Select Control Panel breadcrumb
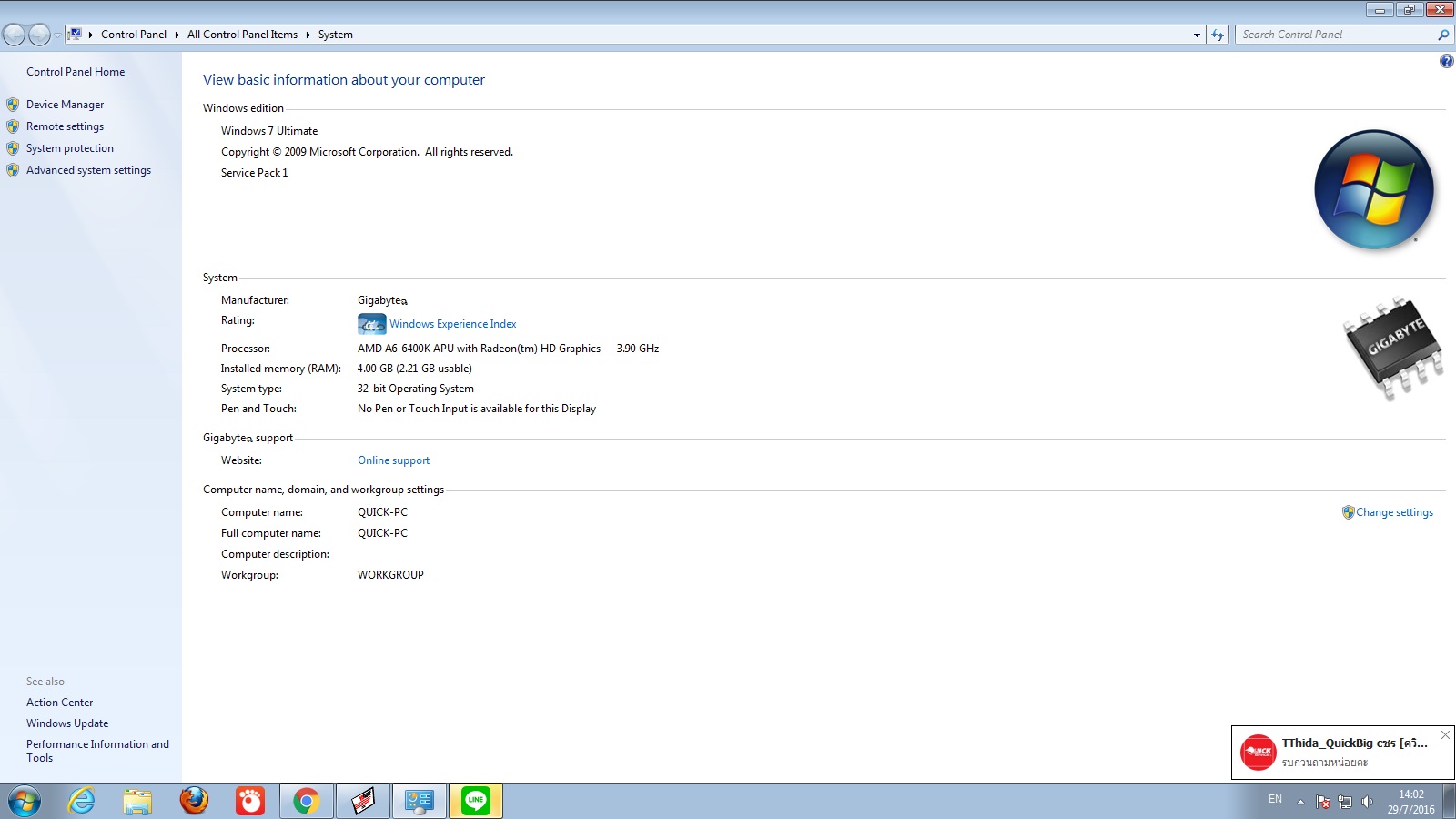1456x819 pixels. point(134,35)
